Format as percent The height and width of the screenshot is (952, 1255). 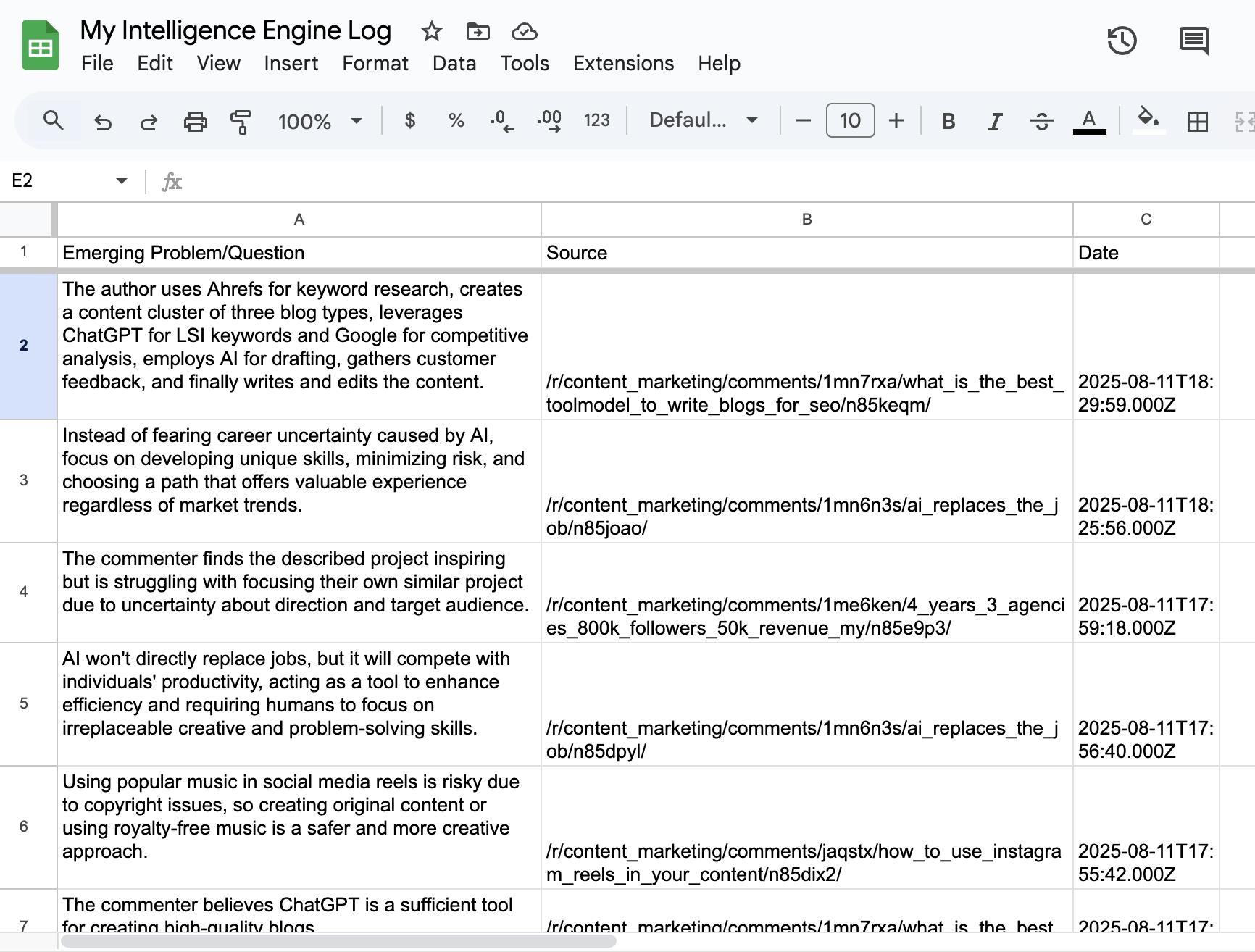456,120
